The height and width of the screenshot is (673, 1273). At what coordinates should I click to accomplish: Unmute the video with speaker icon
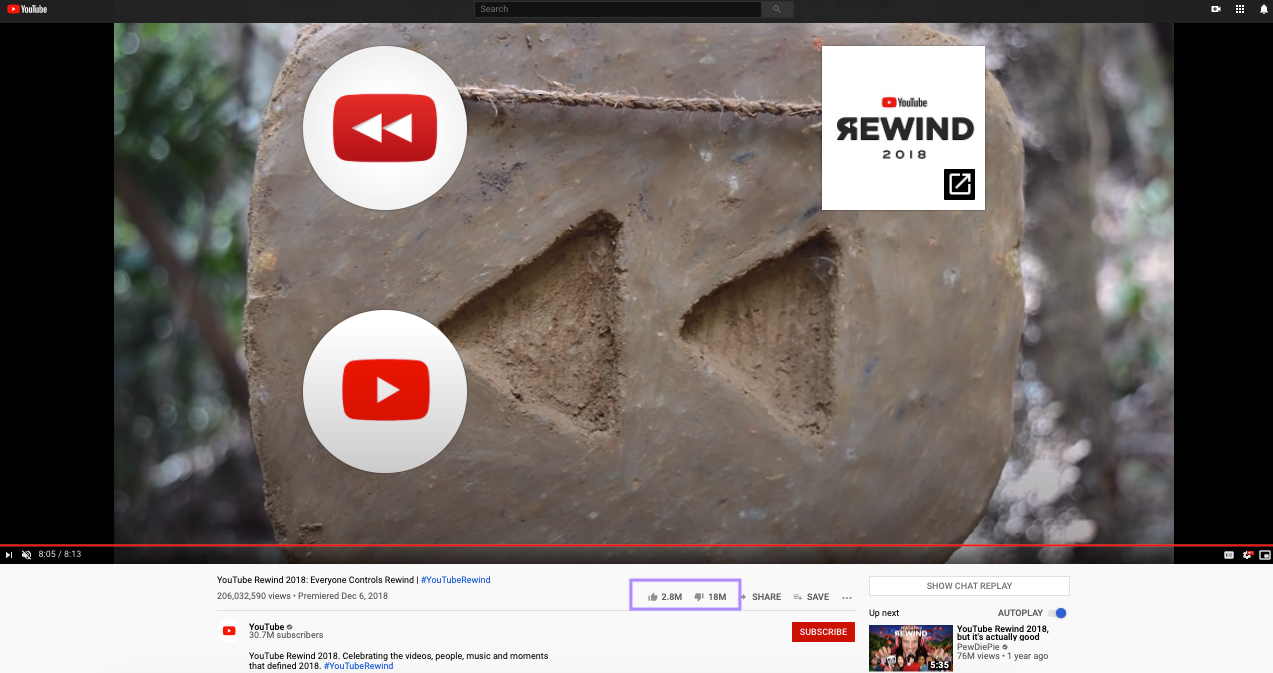(x=26, y=554)
